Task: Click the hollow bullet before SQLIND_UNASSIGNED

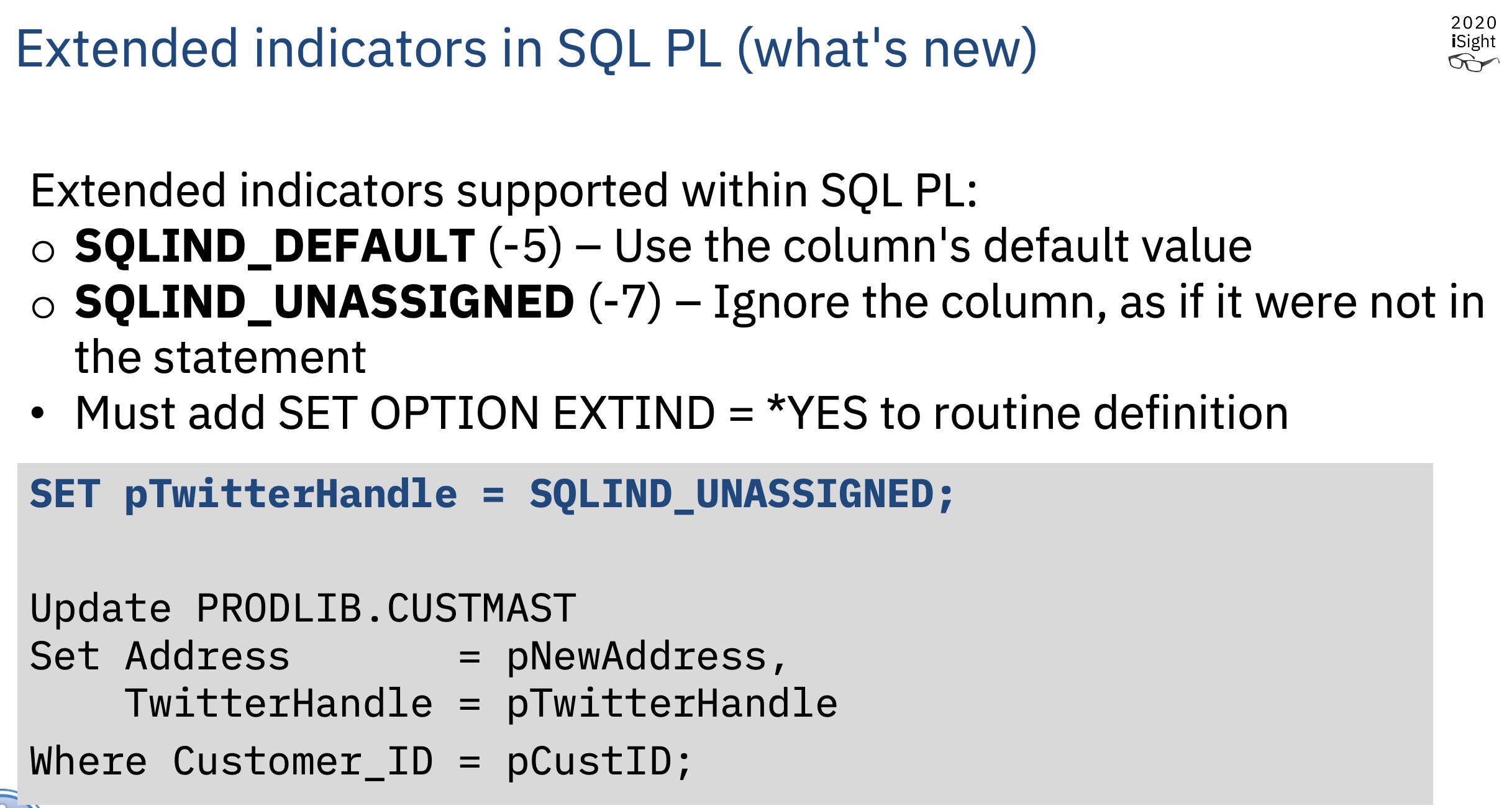Action: pyautogui.click(x=43, y=307)
